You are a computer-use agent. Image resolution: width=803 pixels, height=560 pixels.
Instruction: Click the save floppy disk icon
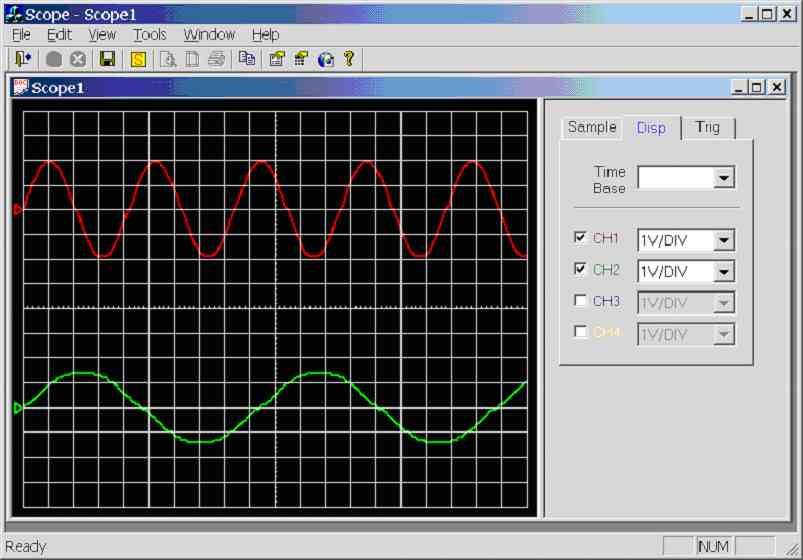tap(107, 59)
